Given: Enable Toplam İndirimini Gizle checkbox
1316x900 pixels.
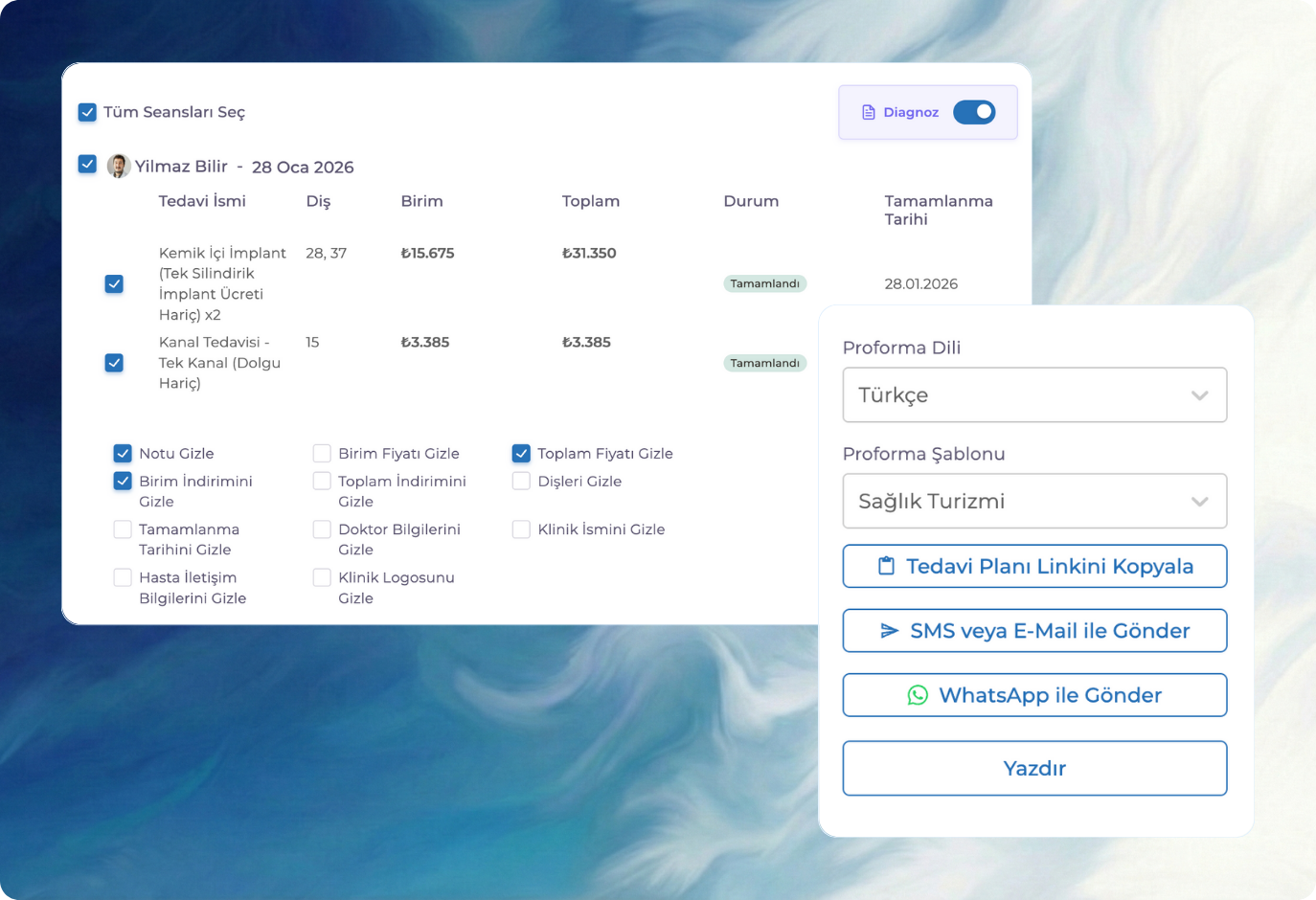Looking at the screenshot, I should pyautogui.click(x=322, y=481).
